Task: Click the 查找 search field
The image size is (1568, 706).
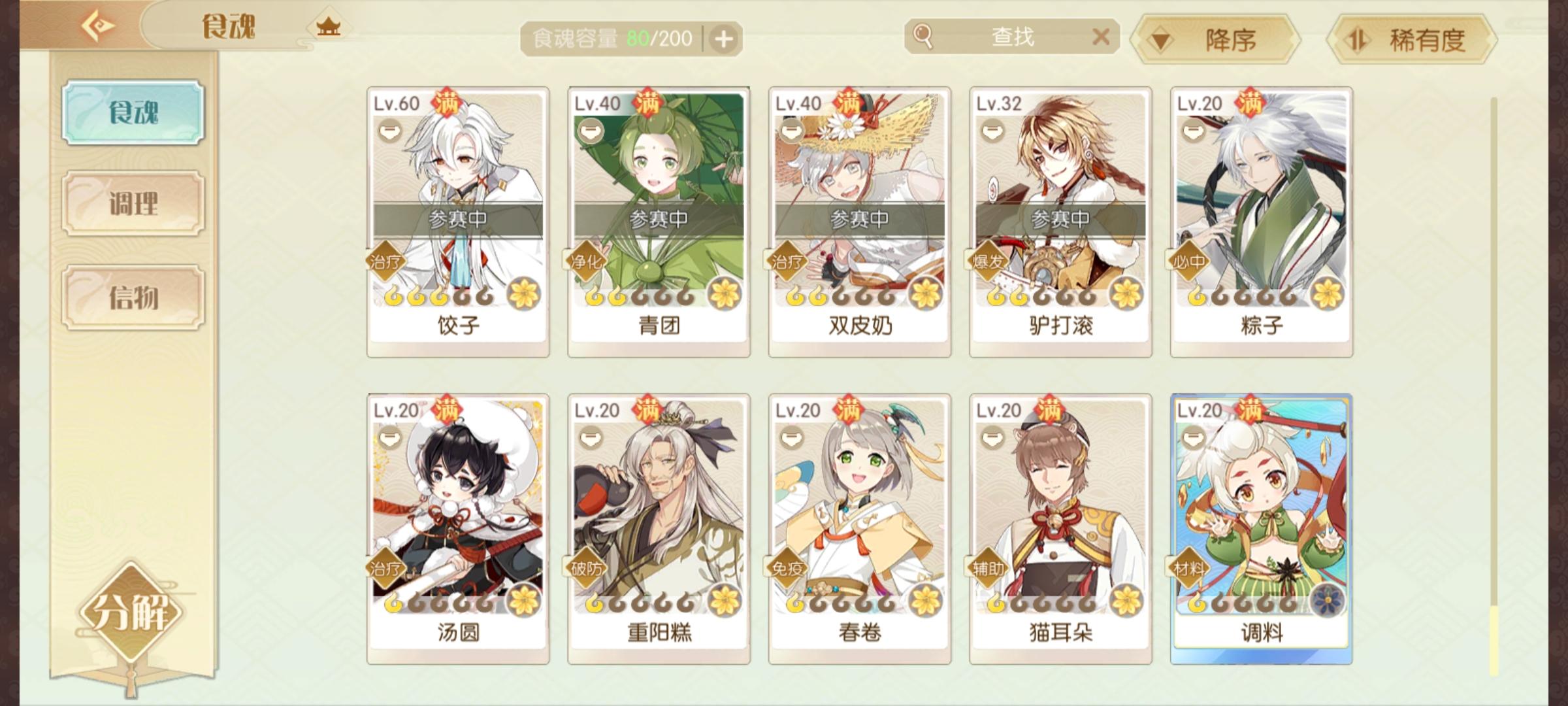Action: pos(1011,37)
